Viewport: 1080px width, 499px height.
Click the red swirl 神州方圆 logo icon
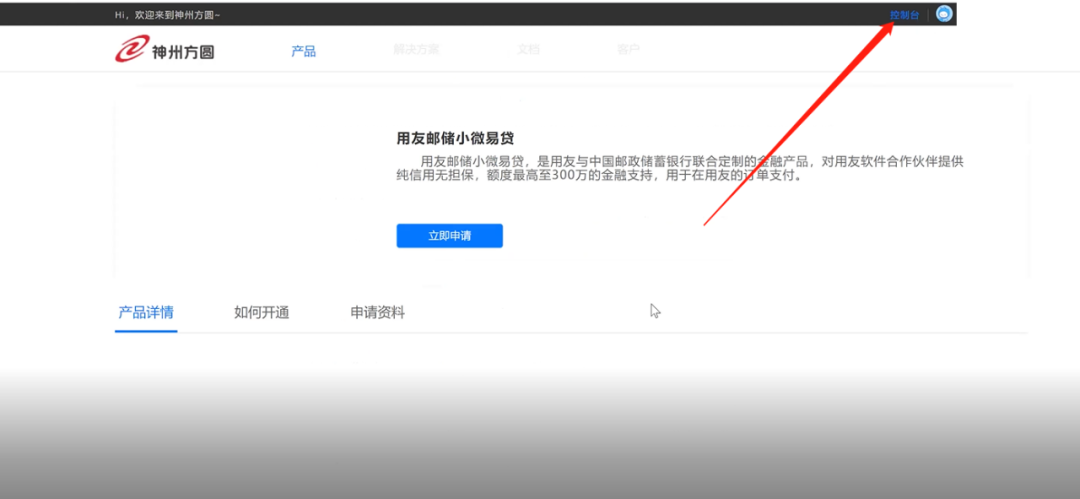[x=130, y=49]
